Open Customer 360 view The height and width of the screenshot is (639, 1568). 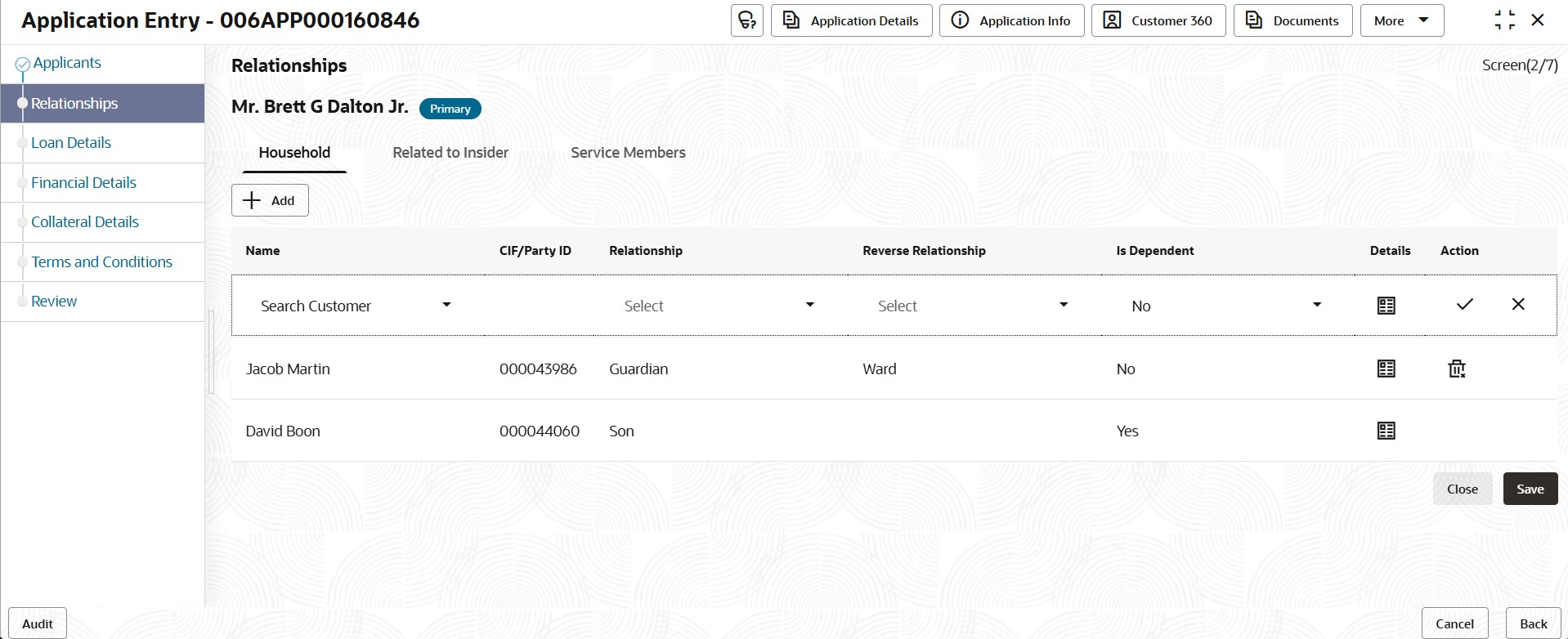tap(1158, 20)
